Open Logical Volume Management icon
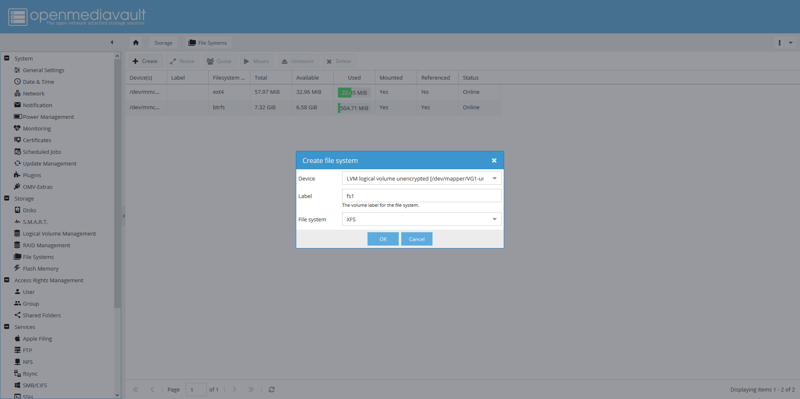The width and height of the screenshot is (800, 399). click(17, 233)
